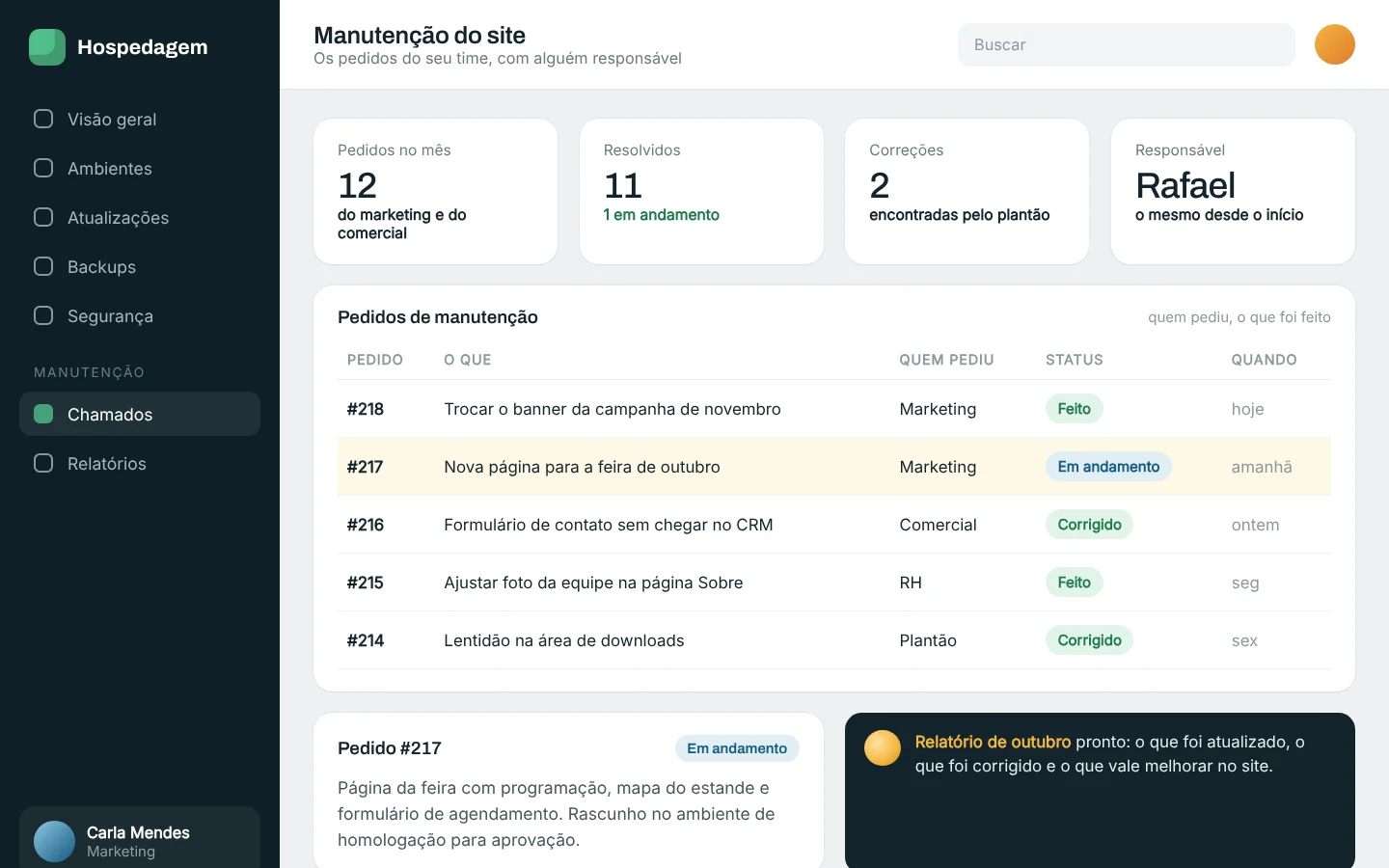Click 'Trocar o banner da campanha de novembro'

(x=613, y=409)
